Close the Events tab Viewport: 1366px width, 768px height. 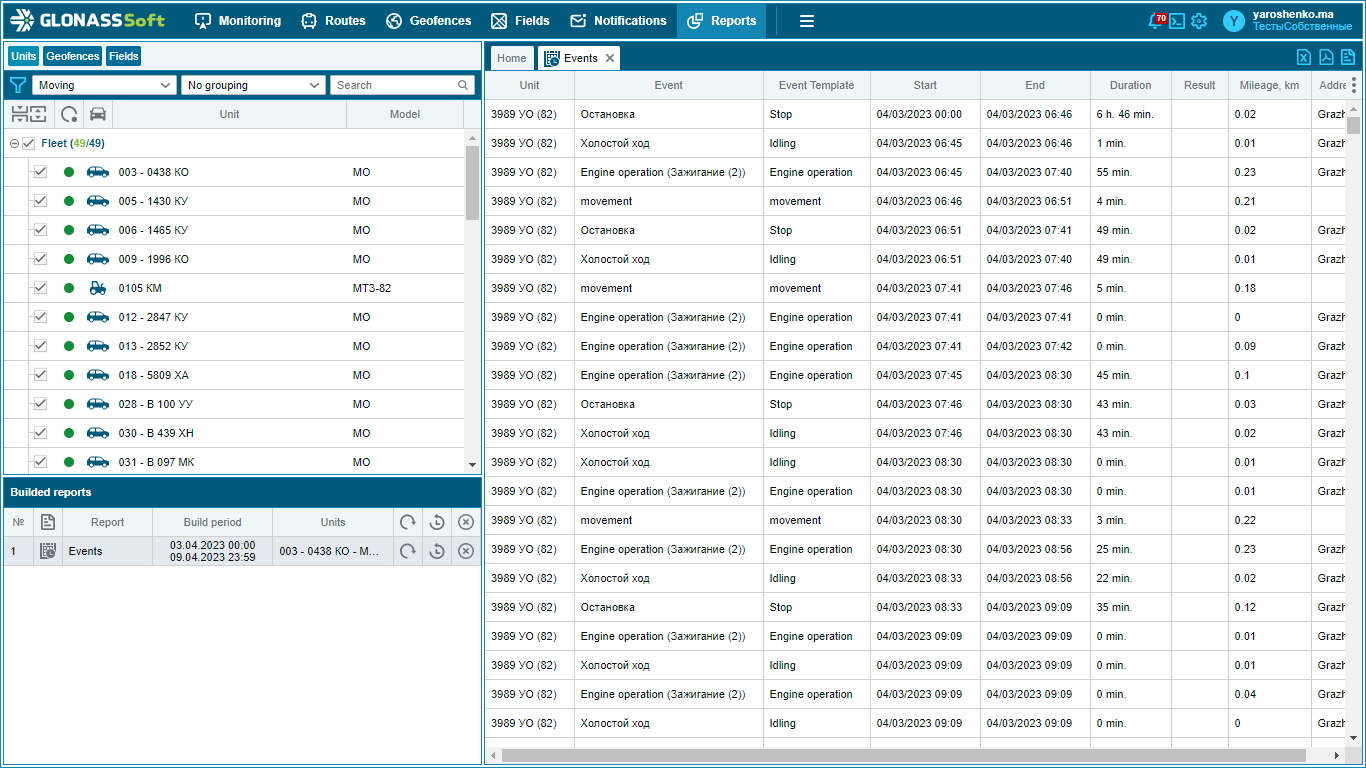pyautogui.click(x=610, y=58)
